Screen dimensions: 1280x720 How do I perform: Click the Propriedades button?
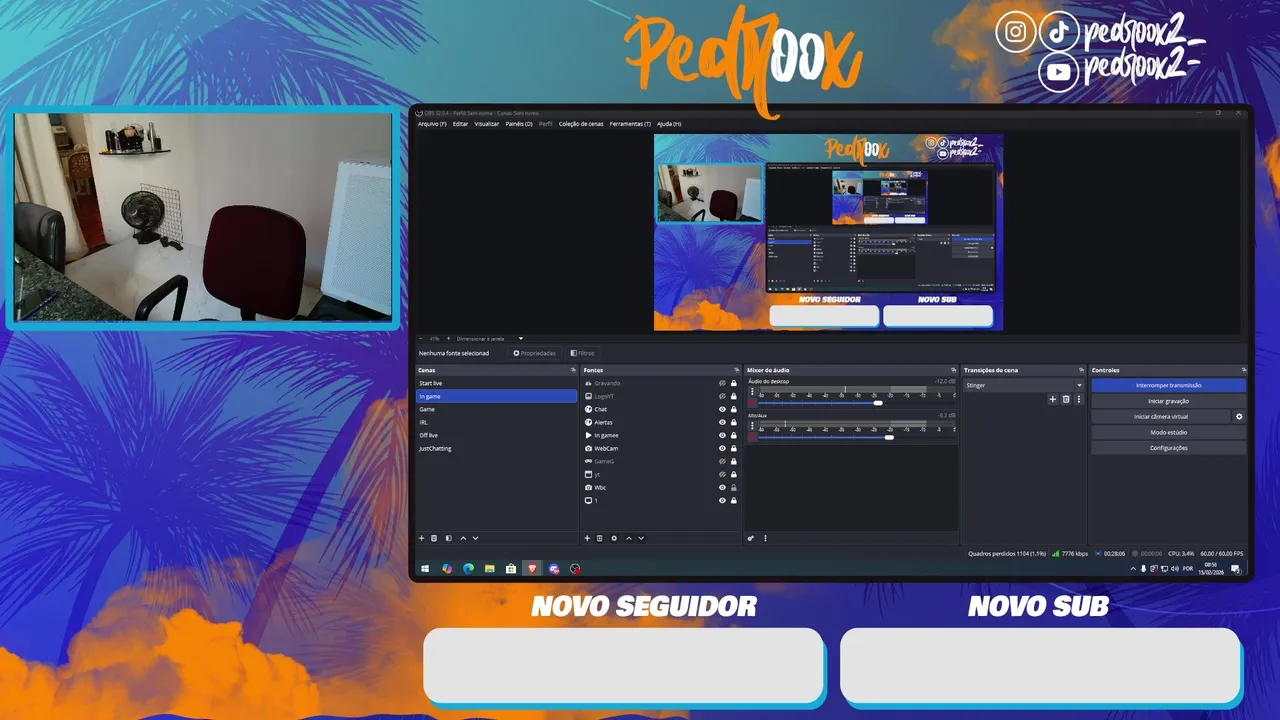click(x=535, y=353)
